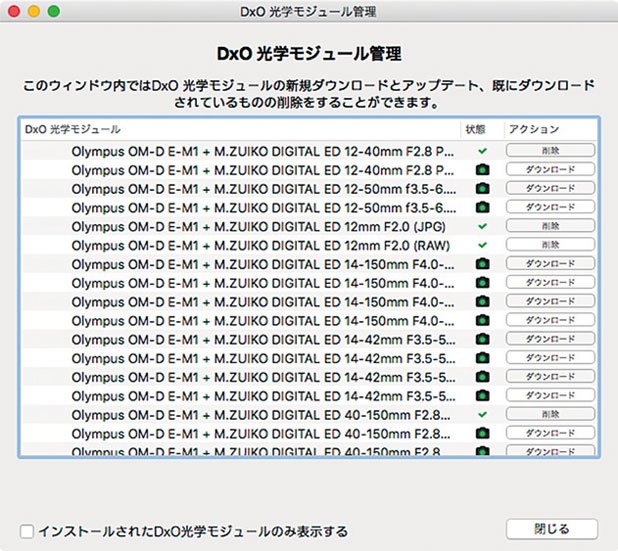Click the yellow minimize window button
The height and width of the screenshot is (551, 618).
click(x=34, y=11)
